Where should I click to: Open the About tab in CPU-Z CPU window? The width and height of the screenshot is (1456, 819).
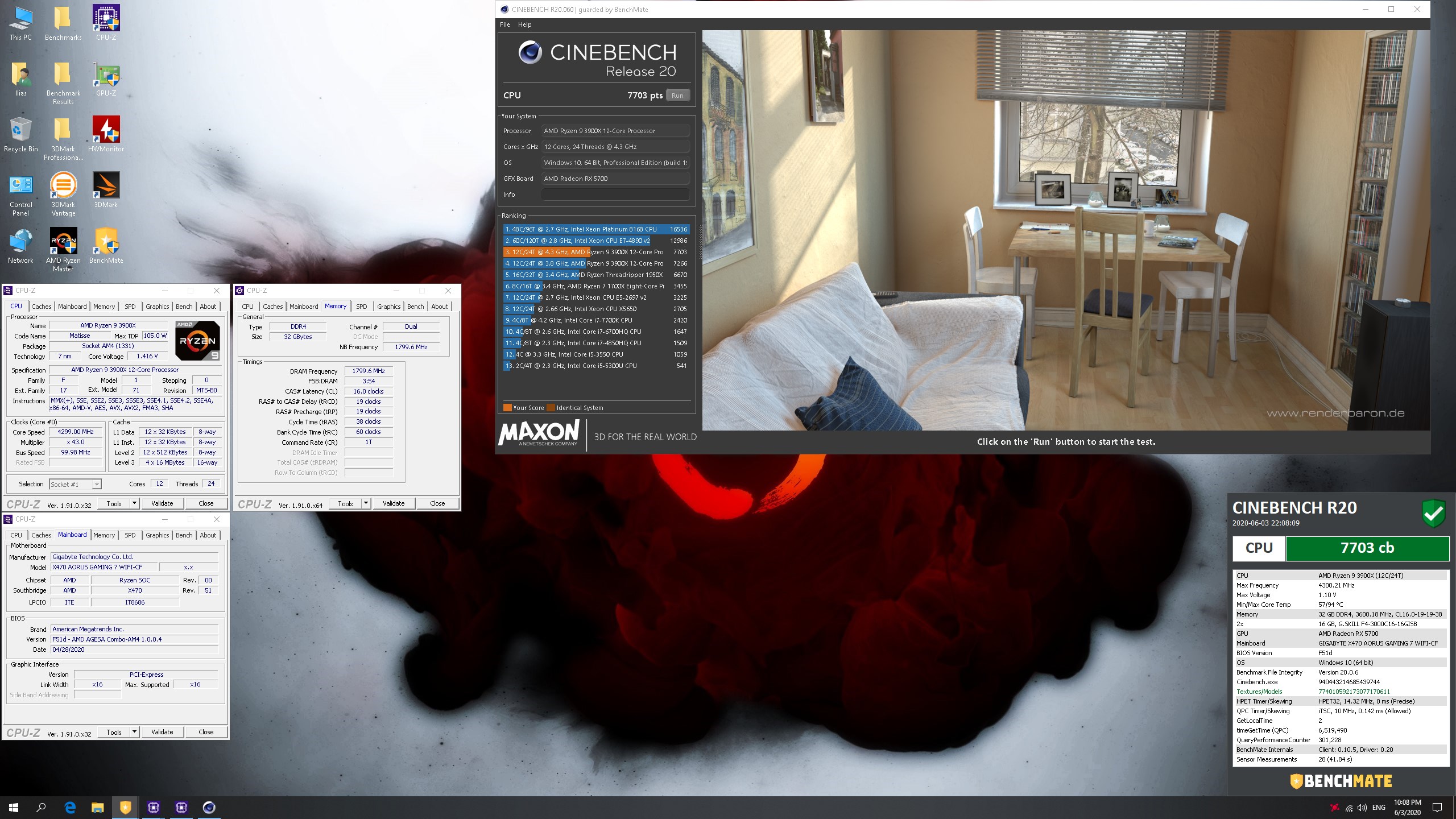[x=208, y=307]
